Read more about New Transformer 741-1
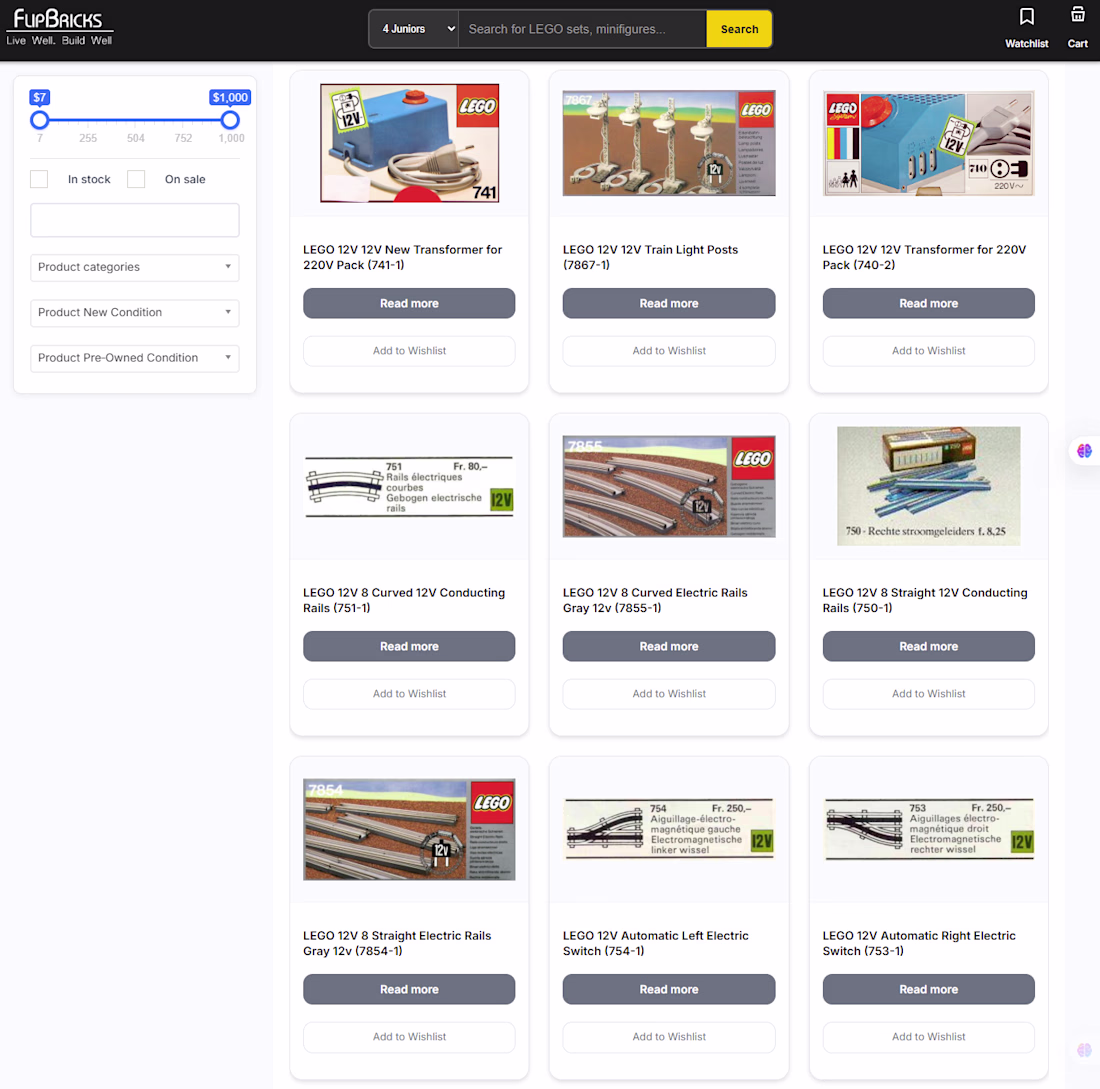Screen dimensions: 1100x1089 [409, 303]
